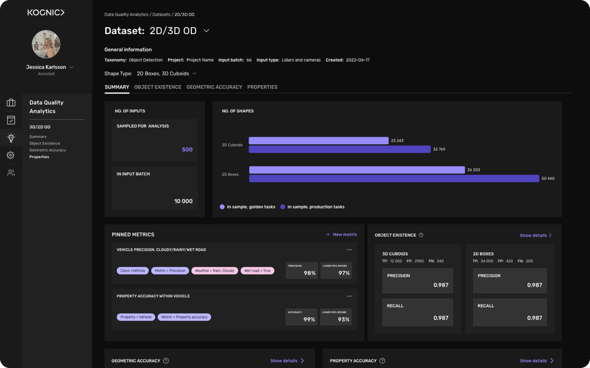The width and height of the screenshot is (590, 368).
Task: Click the target crosshair sidebar icon
Action: click(11, 155)
